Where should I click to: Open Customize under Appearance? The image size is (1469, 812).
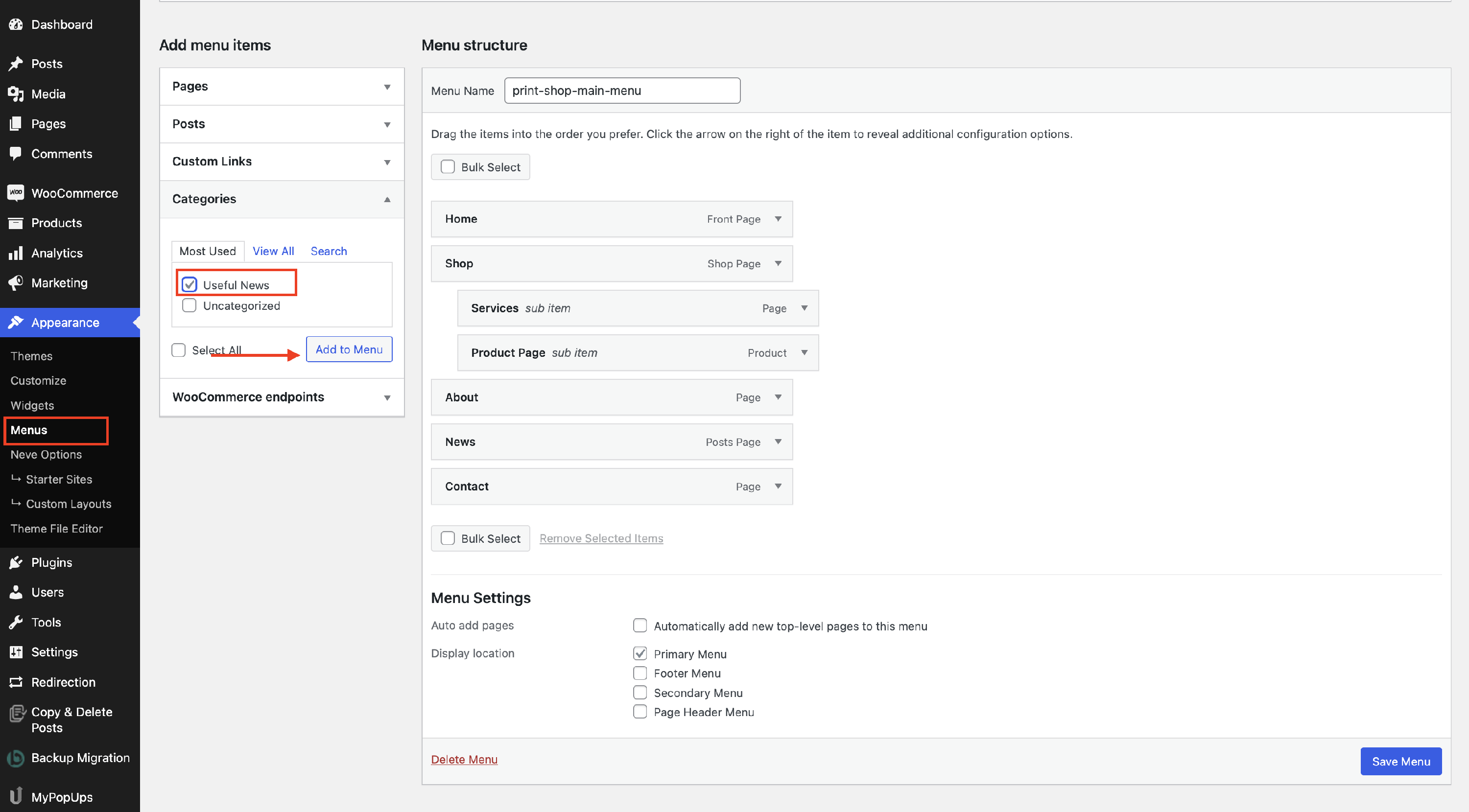tap(38, 381)
